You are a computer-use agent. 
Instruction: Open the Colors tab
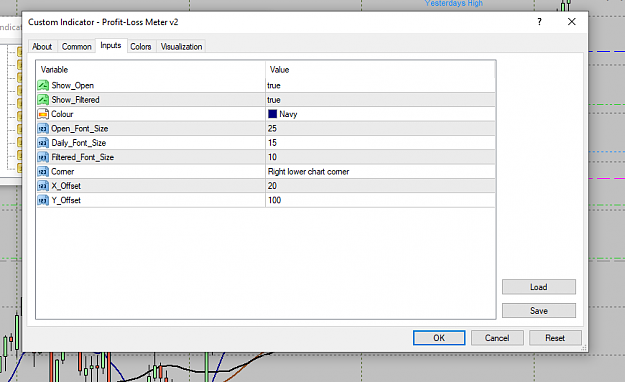(141, 47)
